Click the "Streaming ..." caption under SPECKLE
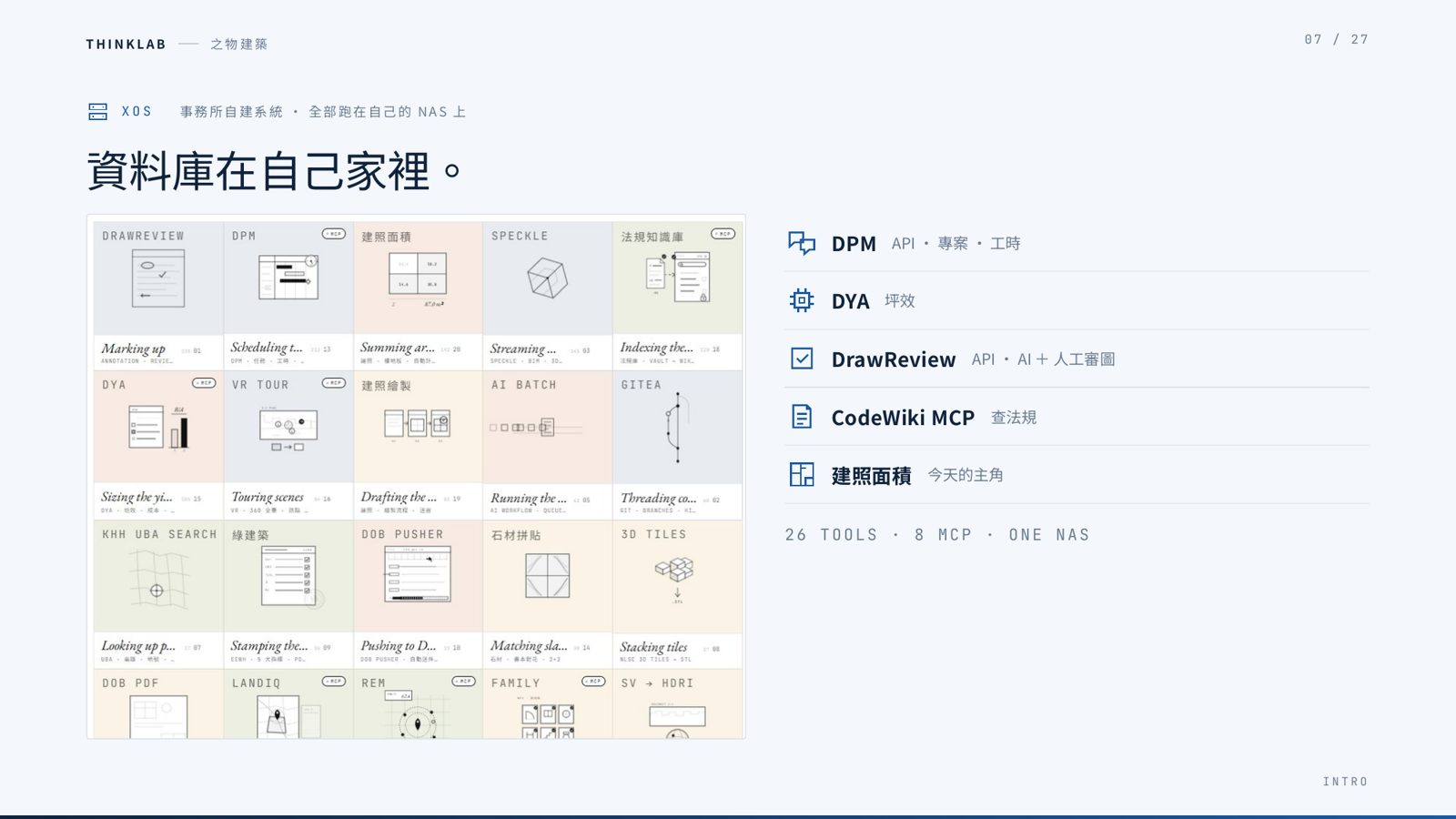The width and height of the screenshot is (1456, 819). point(523,349)
